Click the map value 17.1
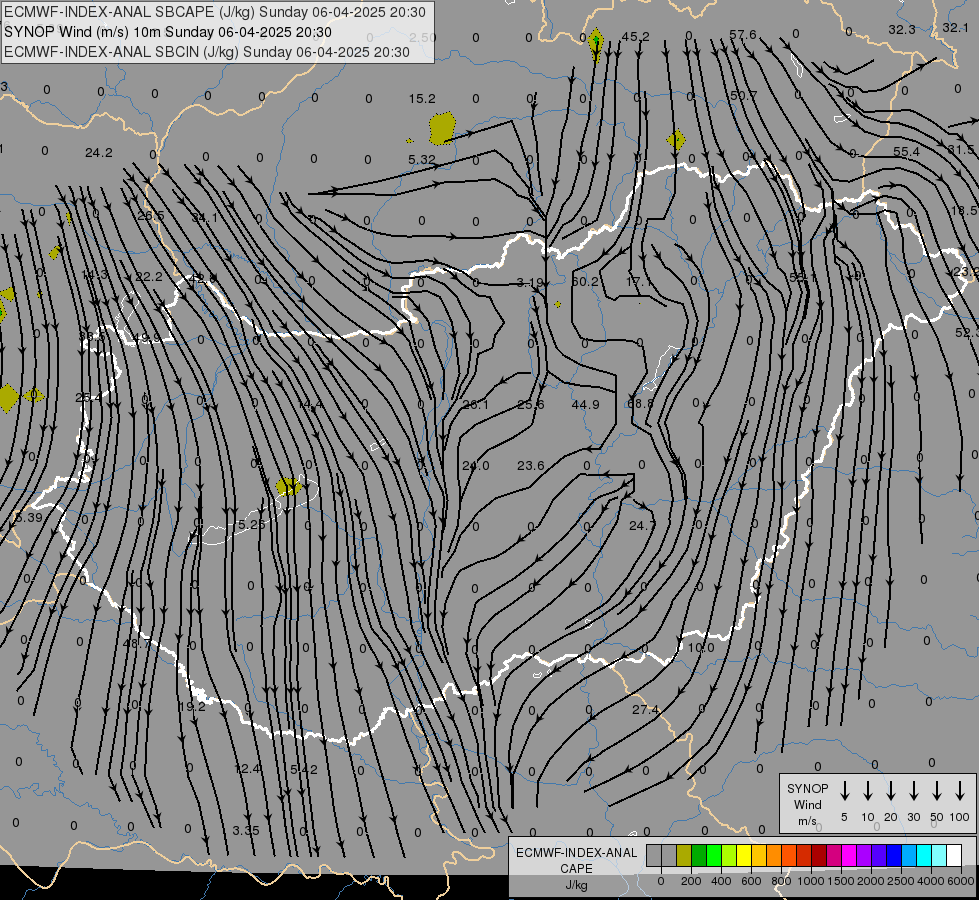The height and width of the screenshot is (900, 979). pos(639,282)
